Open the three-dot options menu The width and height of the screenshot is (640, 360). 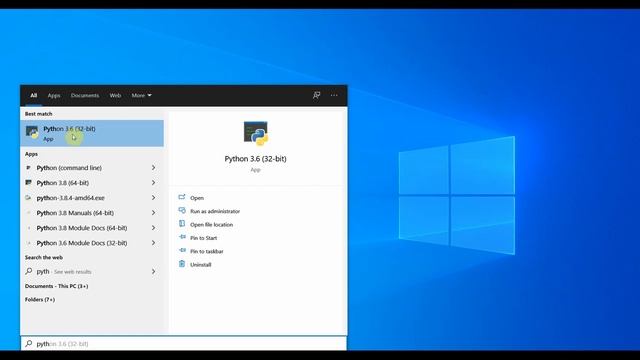[x=334, y=95]
